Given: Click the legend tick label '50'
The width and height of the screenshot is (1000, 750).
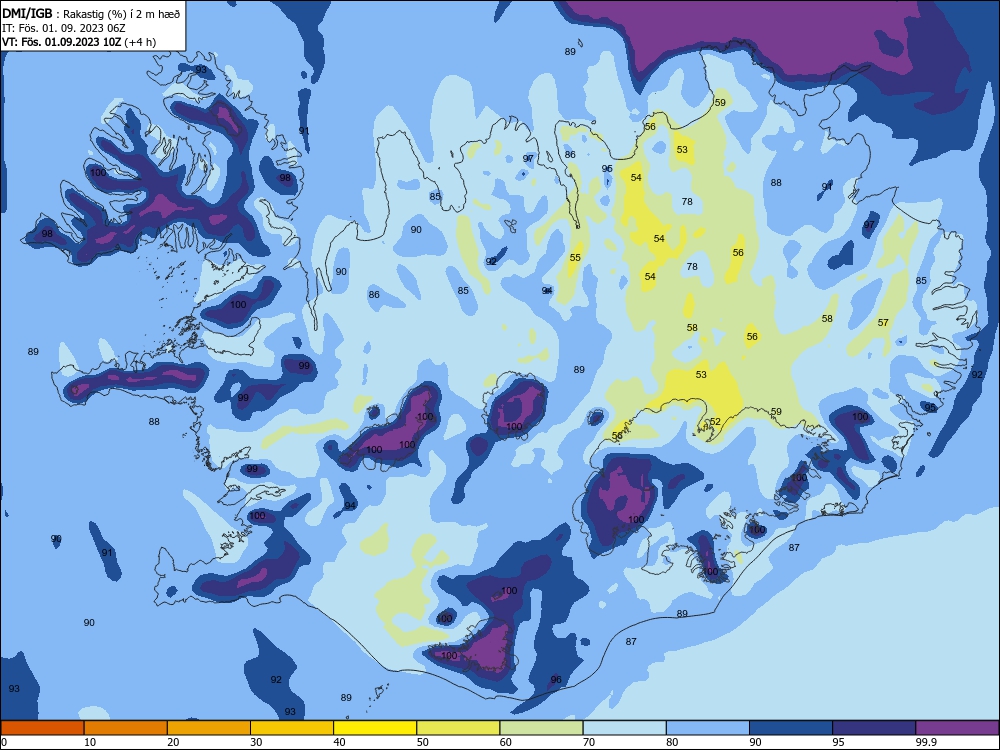Looking at the screenshot, I should [423, 742].
